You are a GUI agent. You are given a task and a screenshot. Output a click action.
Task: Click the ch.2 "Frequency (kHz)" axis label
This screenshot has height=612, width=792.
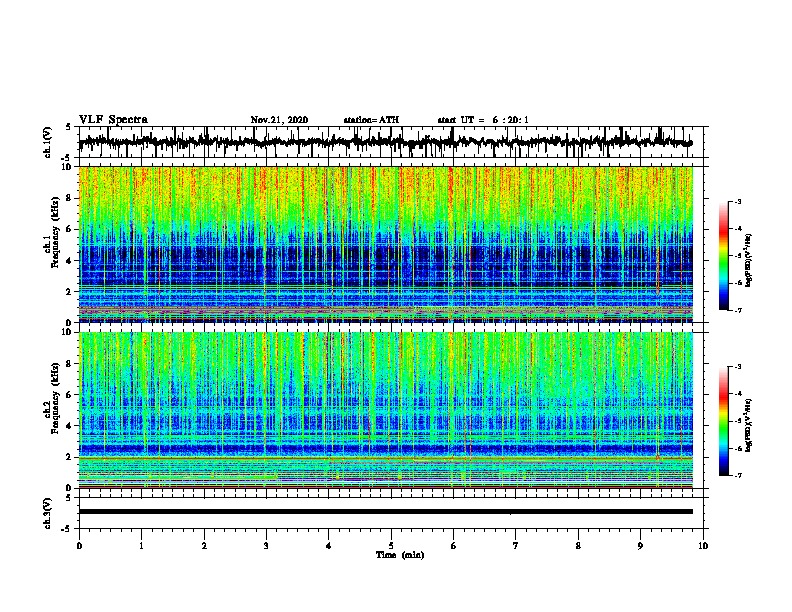56,398
